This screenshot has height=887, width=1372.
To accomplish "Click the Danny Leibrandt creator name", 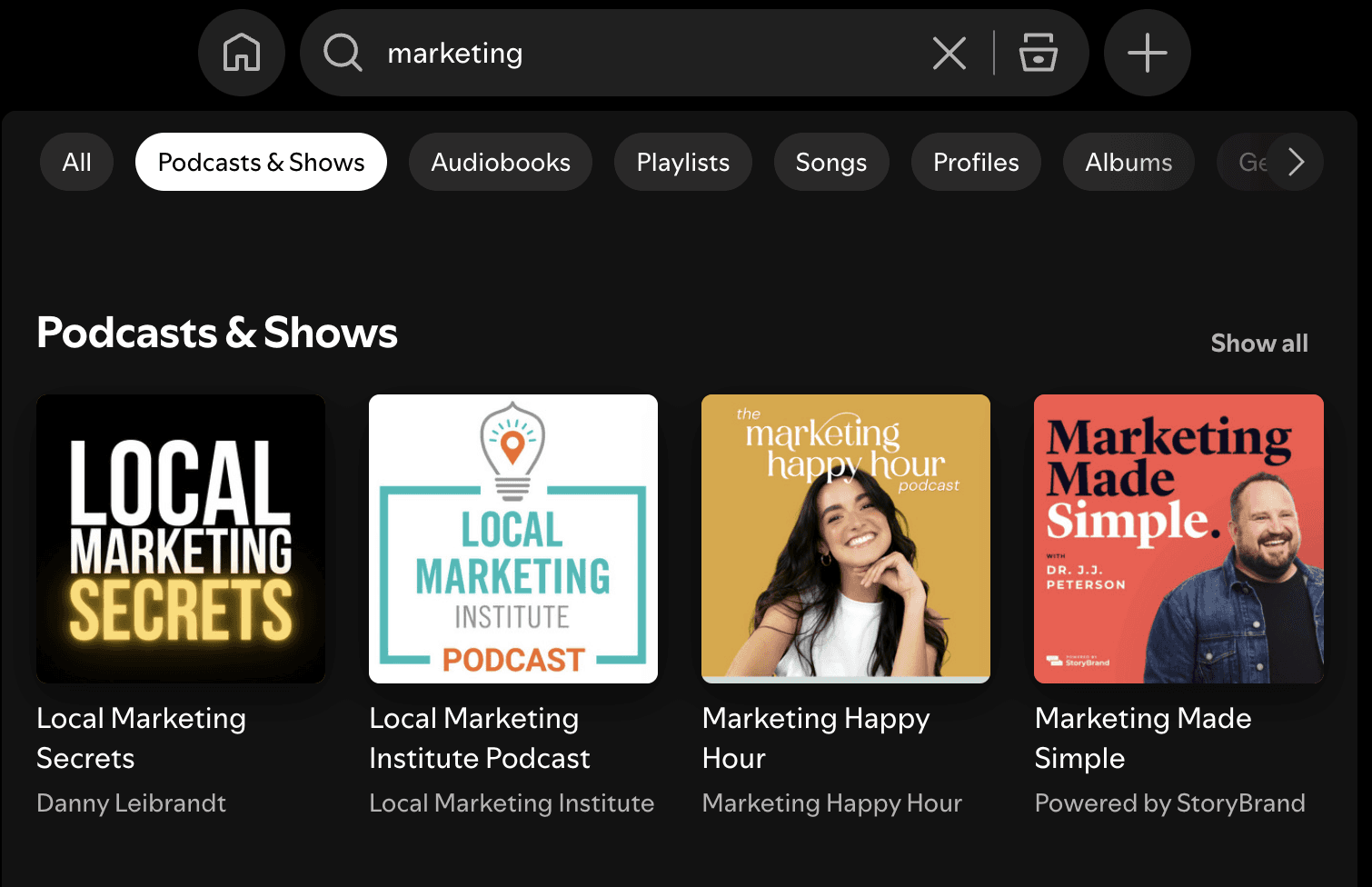I will click(131, 802).
